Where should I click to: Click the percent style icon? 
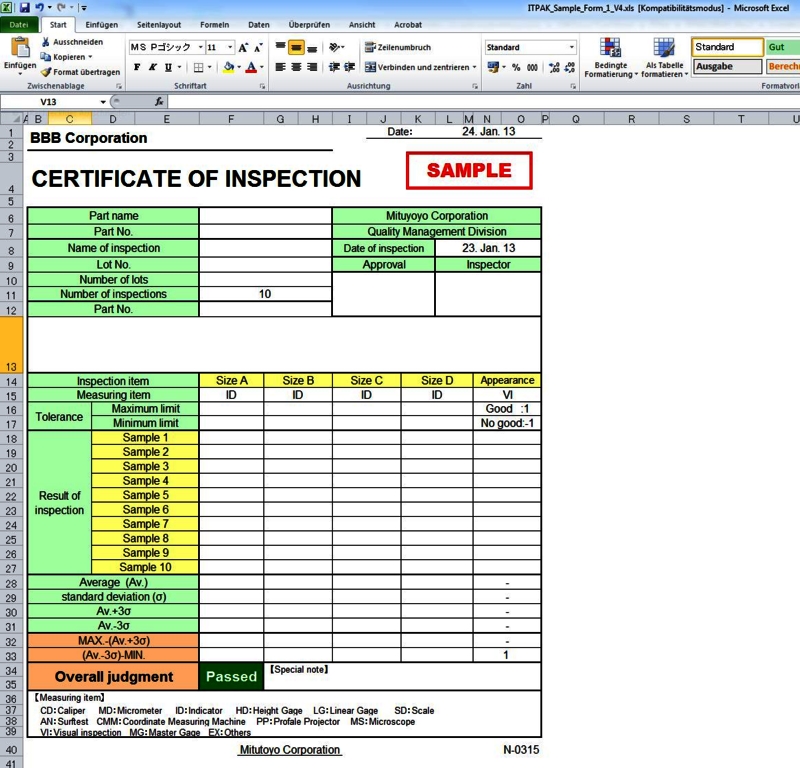click(x=516, y=67)
